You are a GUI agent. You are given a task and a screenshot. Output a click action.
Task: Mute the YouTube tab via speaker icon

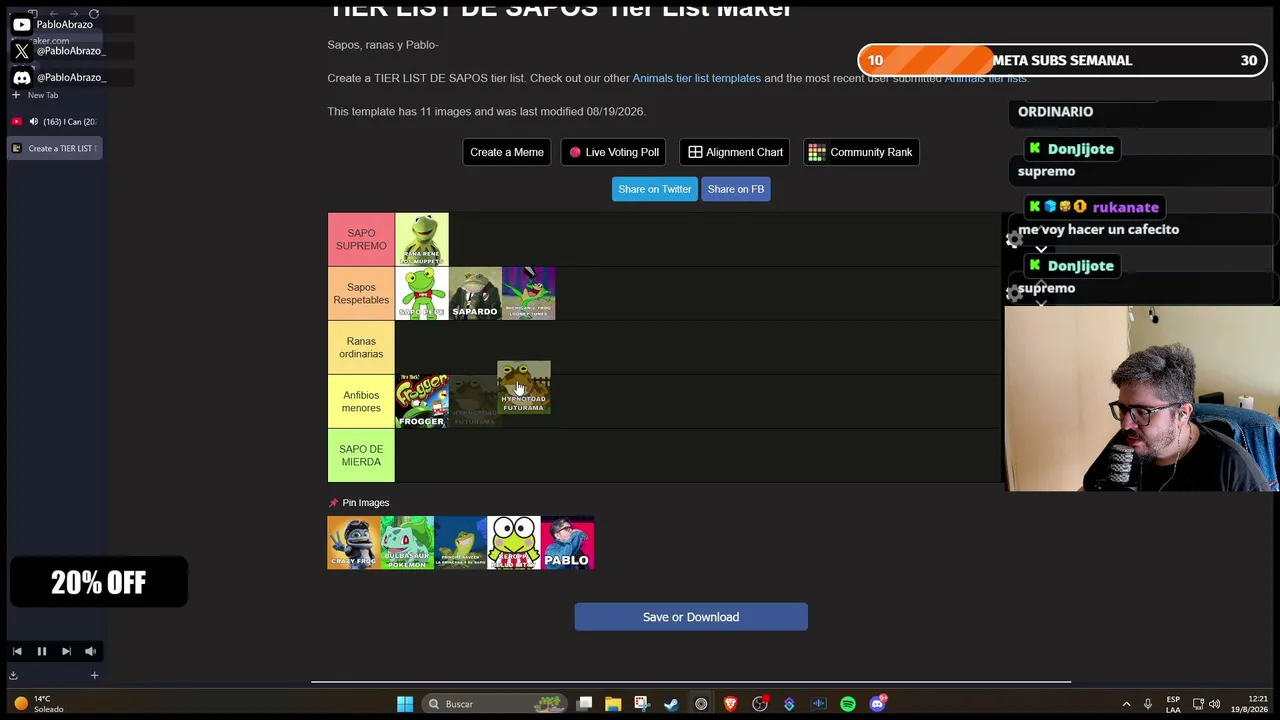33,122
